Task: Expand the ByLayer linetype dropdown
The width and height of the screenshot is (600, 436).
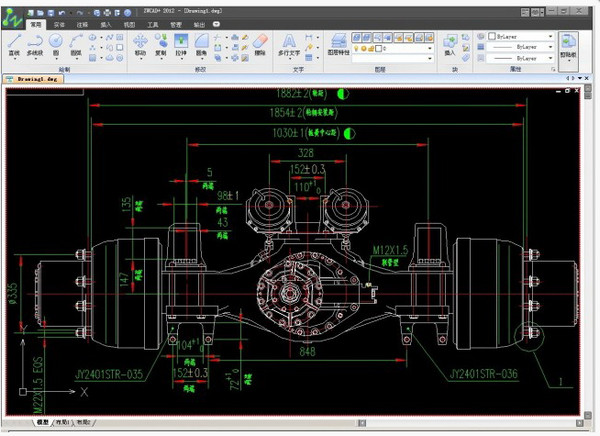Action: [550, 47]
